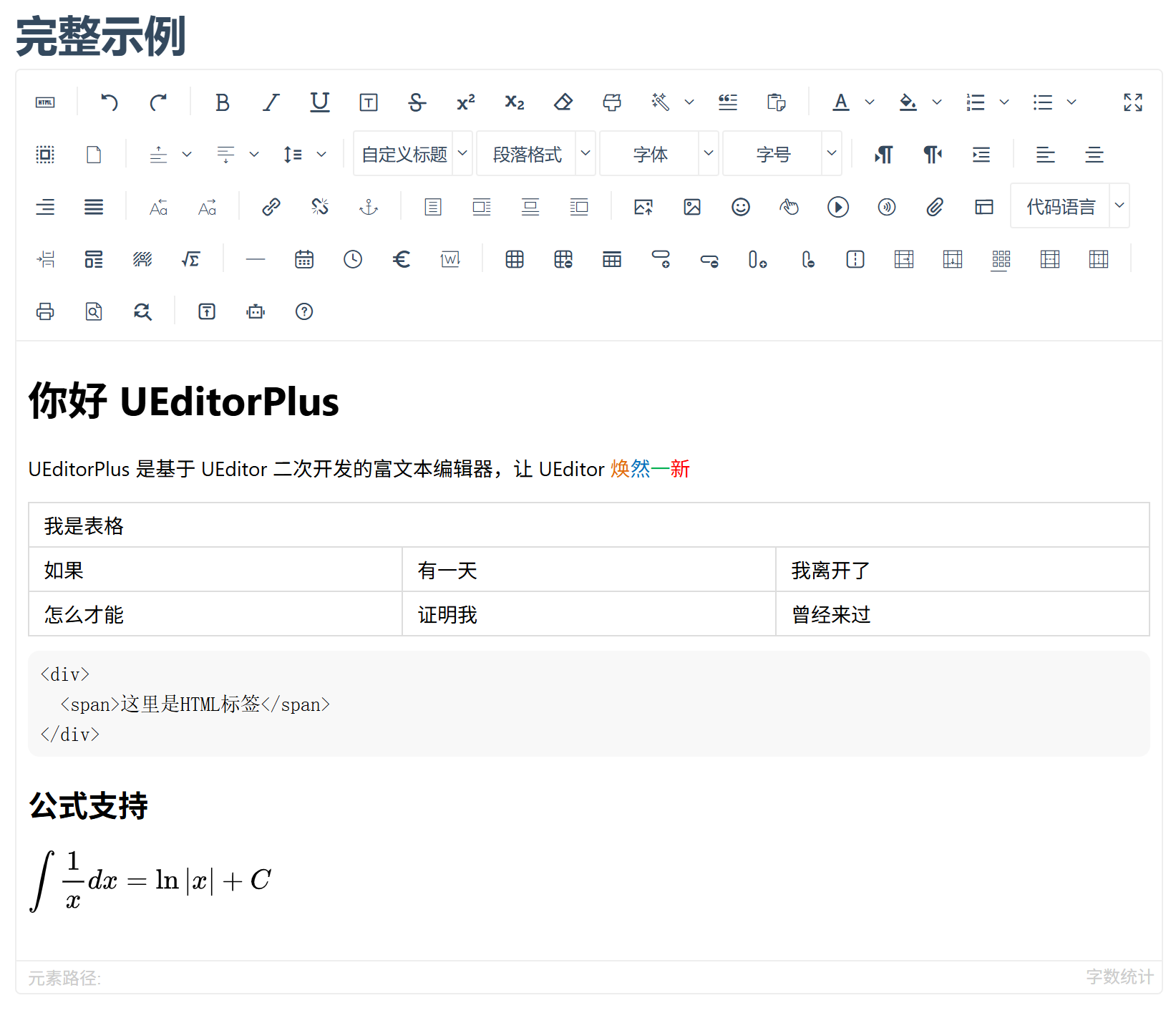Open the 代码语言 dropdown

[1070, 206]
